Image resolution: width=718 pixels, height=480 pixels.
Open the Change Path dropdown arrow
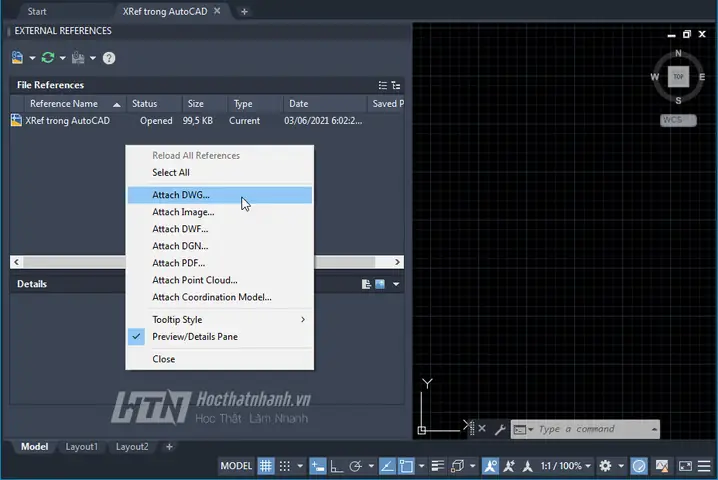coord(92,58)
